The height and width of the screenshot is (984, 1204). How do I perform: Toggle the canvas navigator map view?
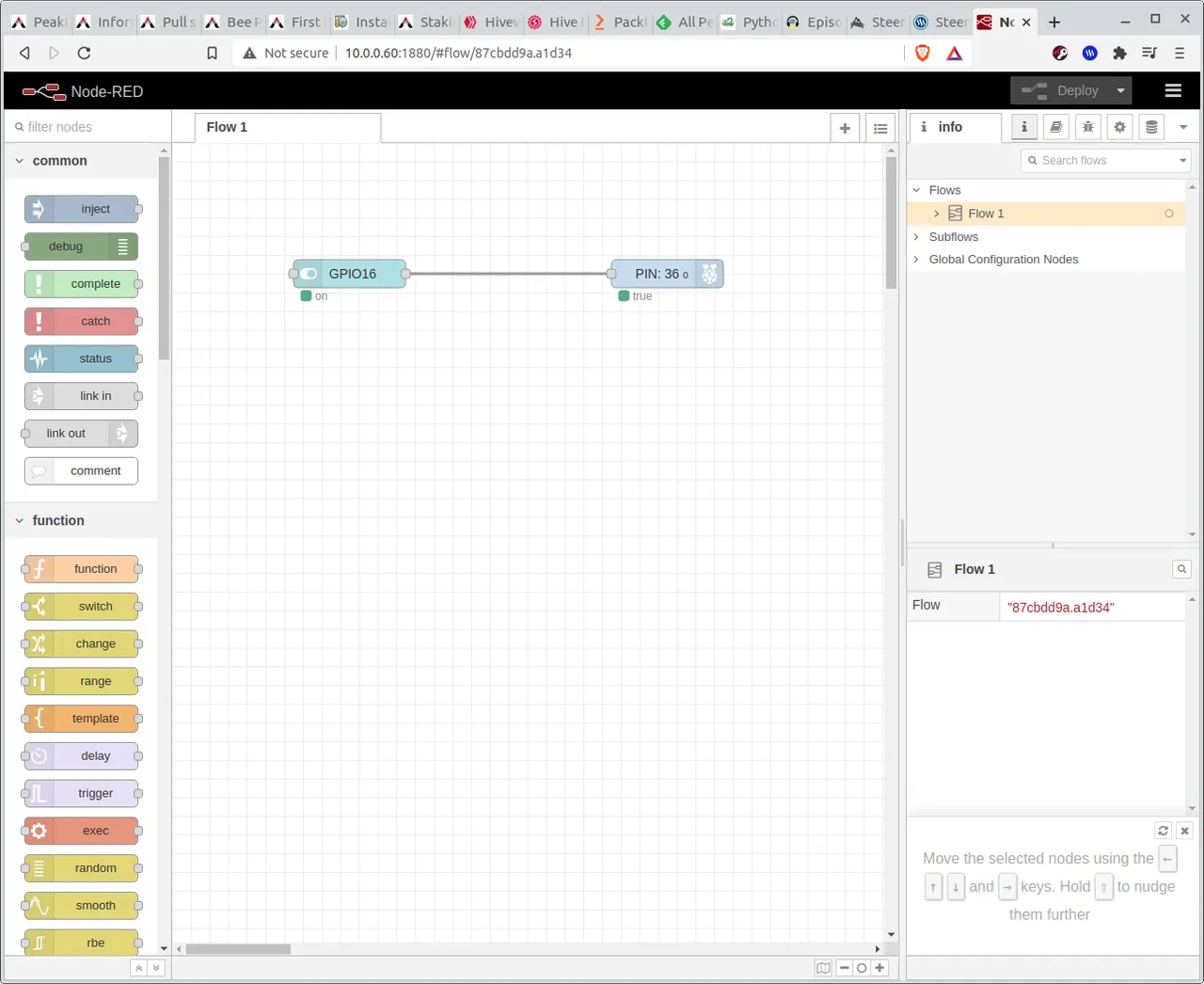pyautogui.click(x=823, y=968)
